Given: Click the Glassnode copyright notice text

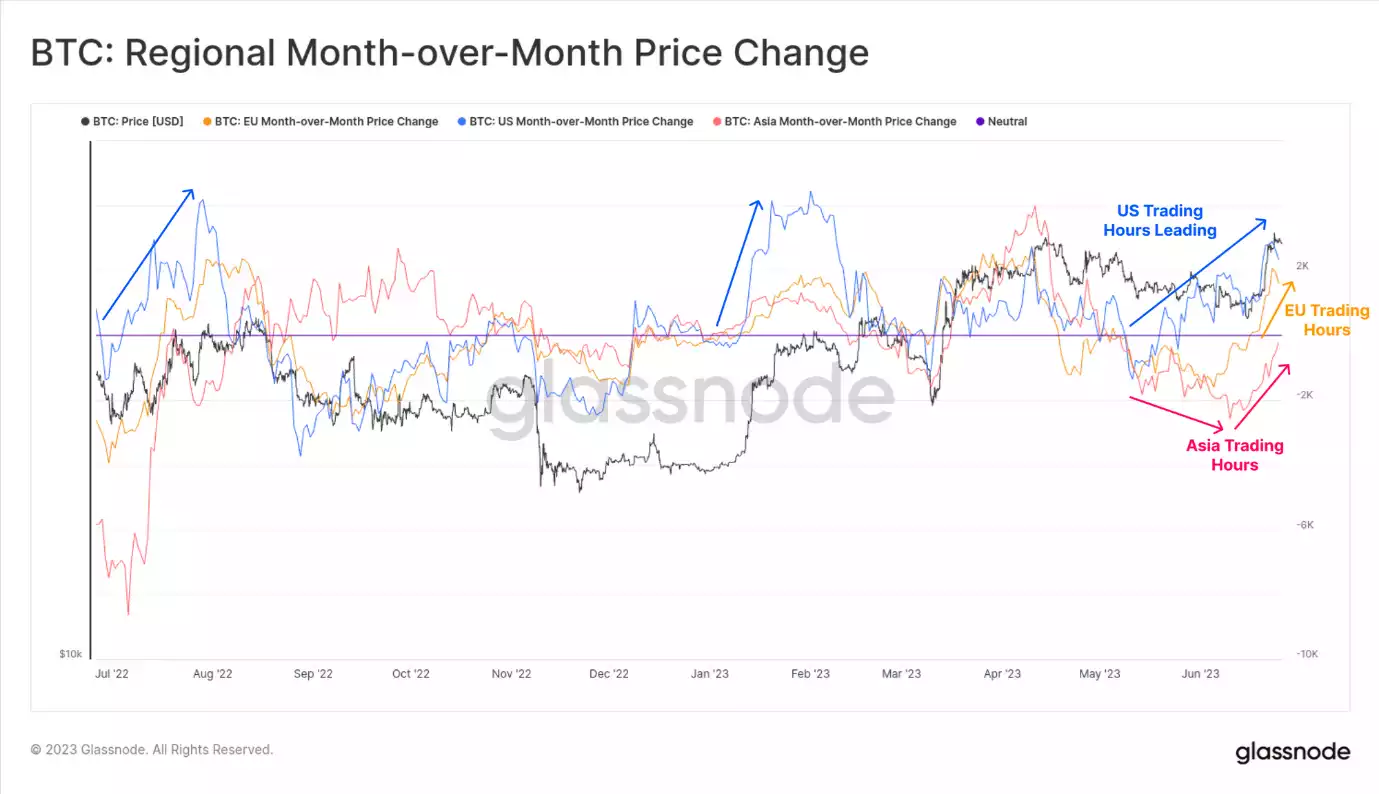Looking at the screenshot, I should (x=151, y=749).
